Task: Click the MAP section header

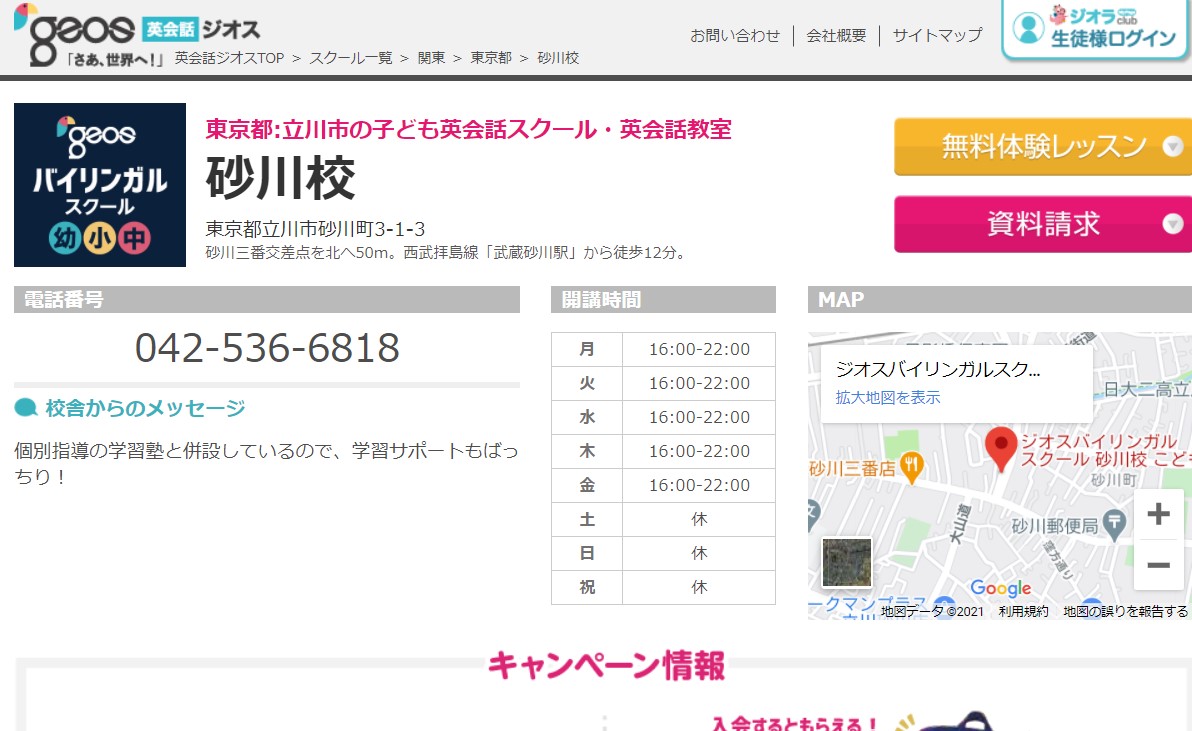Action: click(x=999, y=299)
